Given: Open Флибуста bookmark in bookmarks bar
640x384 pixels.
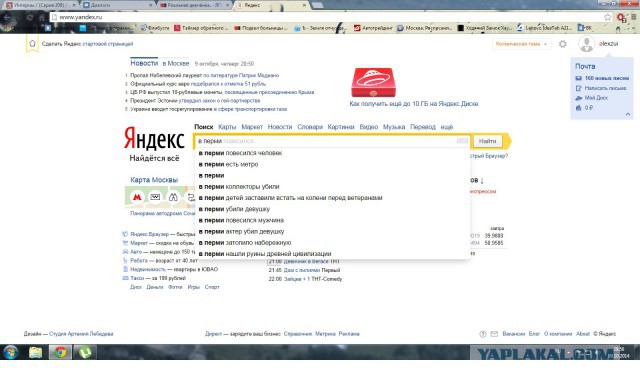Looking at the screenshot, I should [x=155, y=28].
